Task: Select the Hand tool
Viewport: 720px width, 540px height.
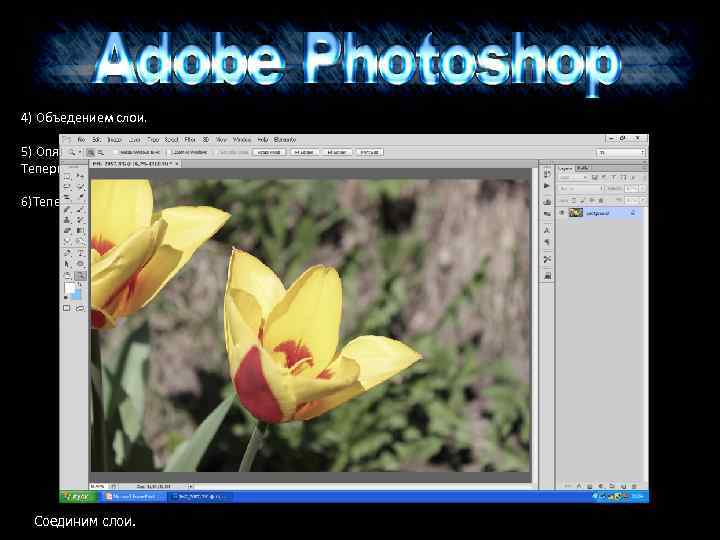Action: point(67,276)
